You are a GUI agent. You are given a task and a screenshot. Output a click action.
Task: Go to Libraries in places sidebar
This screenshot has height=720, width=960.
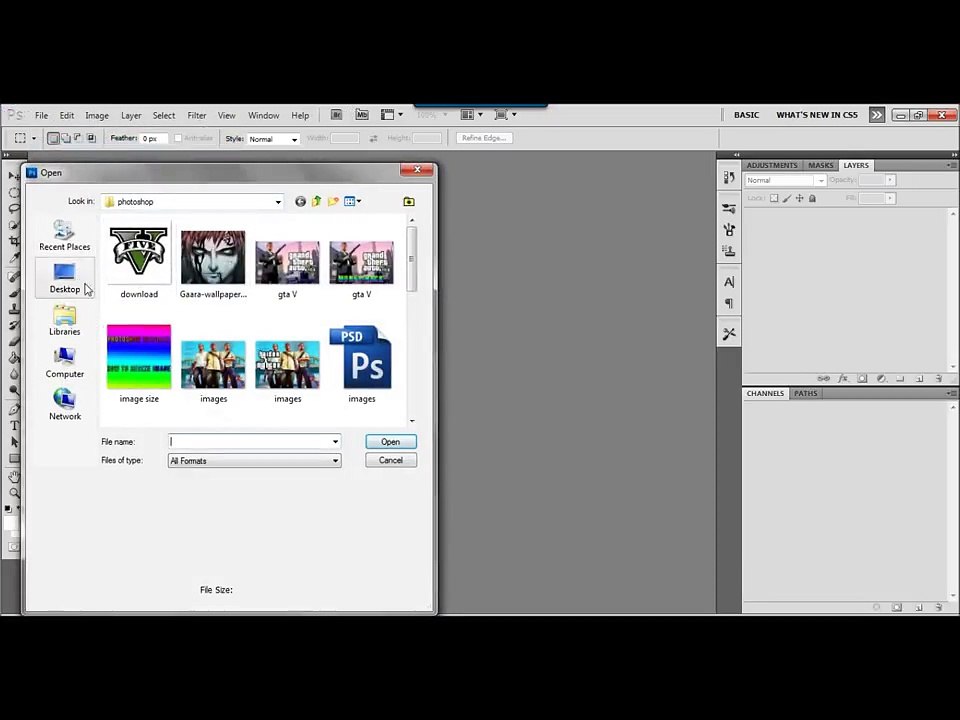[x=64, y=321]
